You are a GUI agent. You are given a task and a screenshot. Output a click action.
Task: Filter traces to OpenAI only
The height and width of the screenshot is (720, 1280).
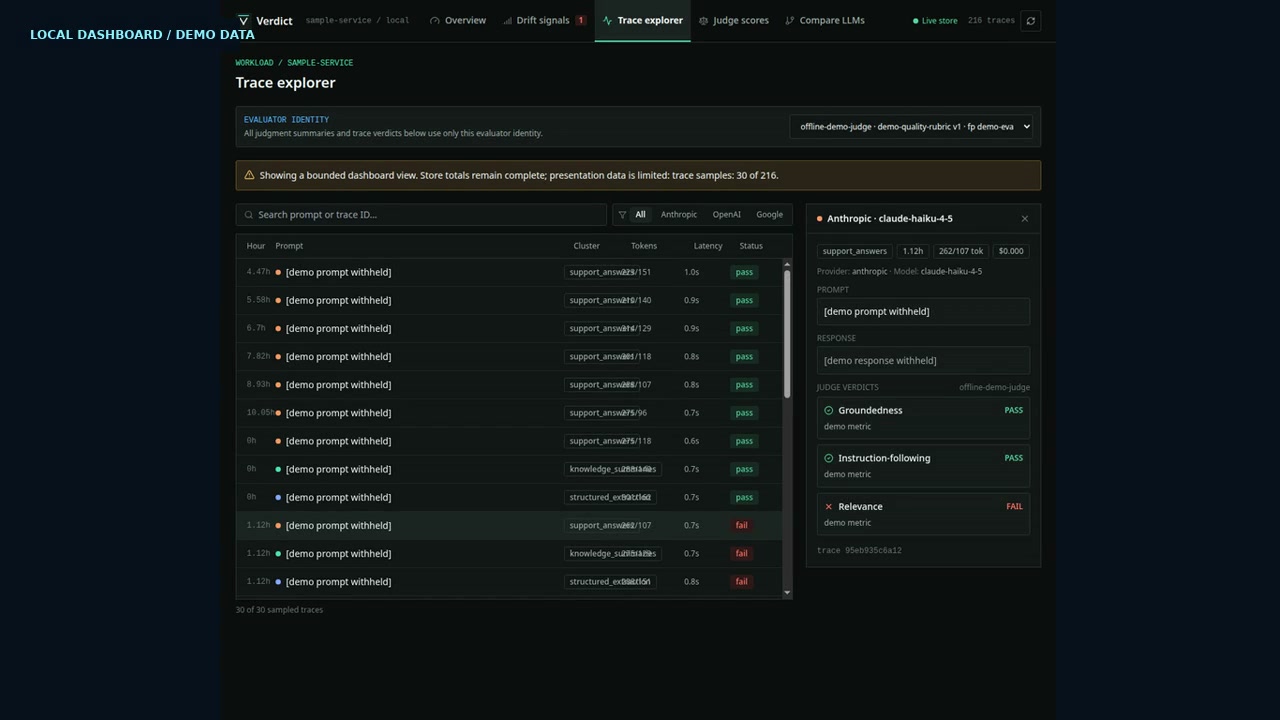[x=727, y=215]
